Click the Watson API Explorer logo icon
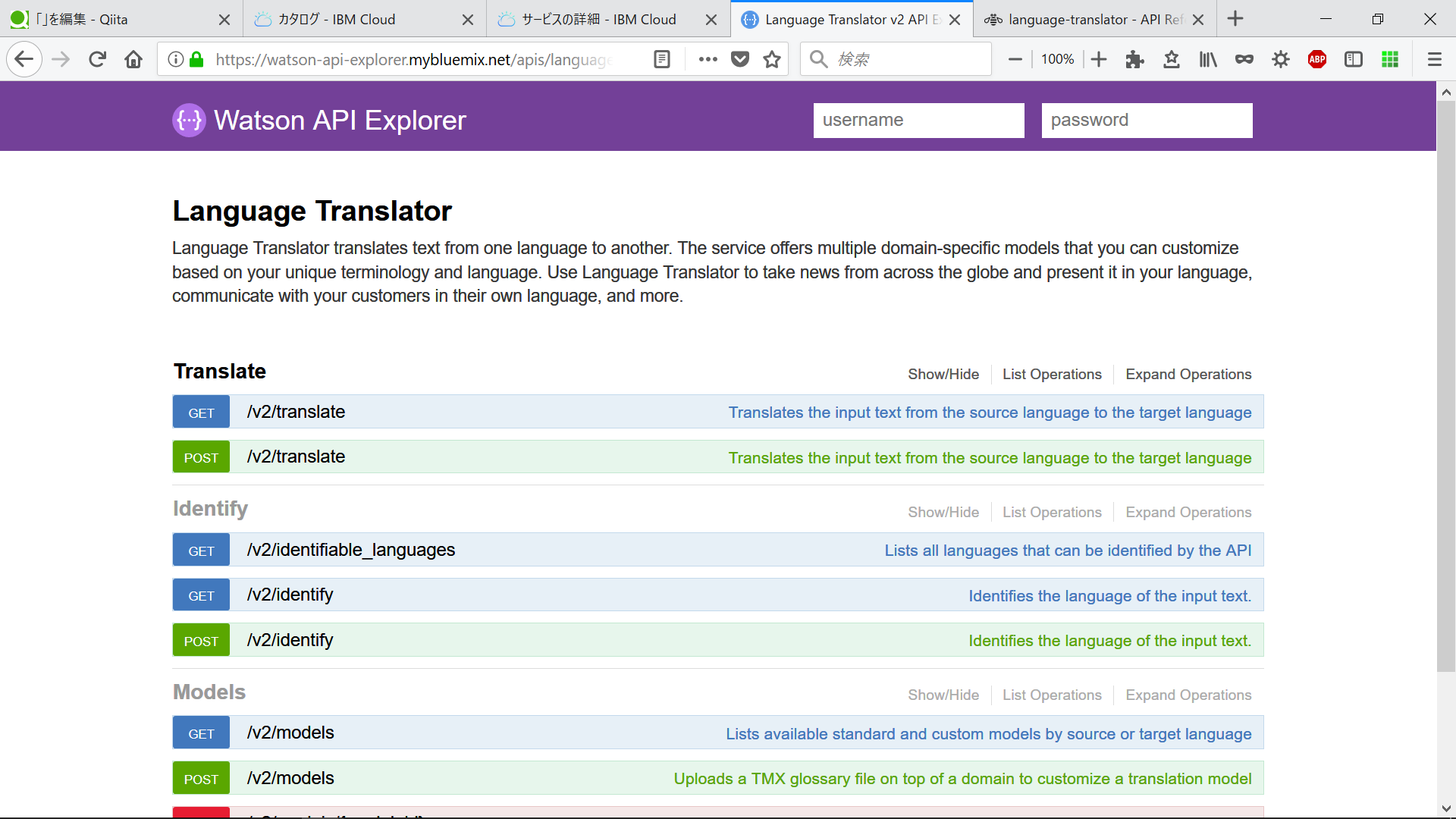Viewport: 1456px width, 819px height. tap(189, 120)
